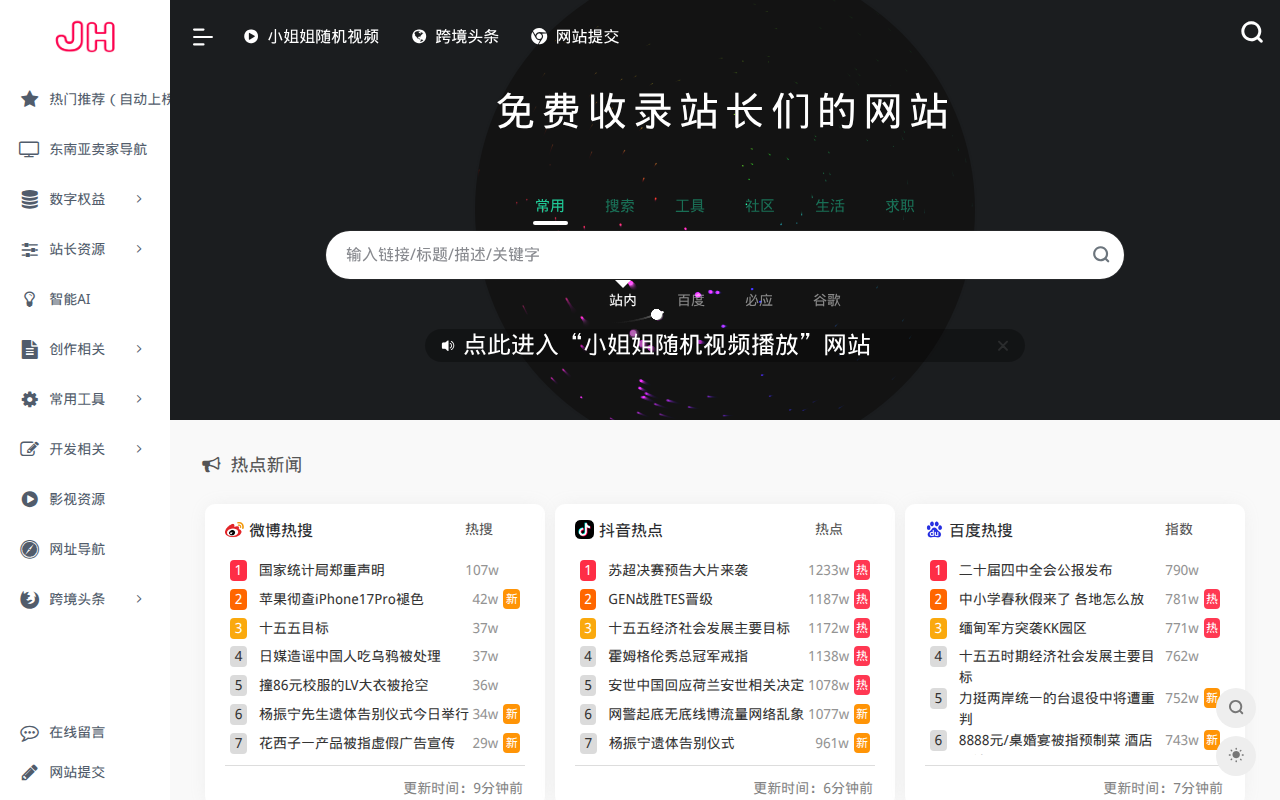The image size is (1280, 800).
Task: Click the JH logo in the sidebar
Action: [84, 36]
